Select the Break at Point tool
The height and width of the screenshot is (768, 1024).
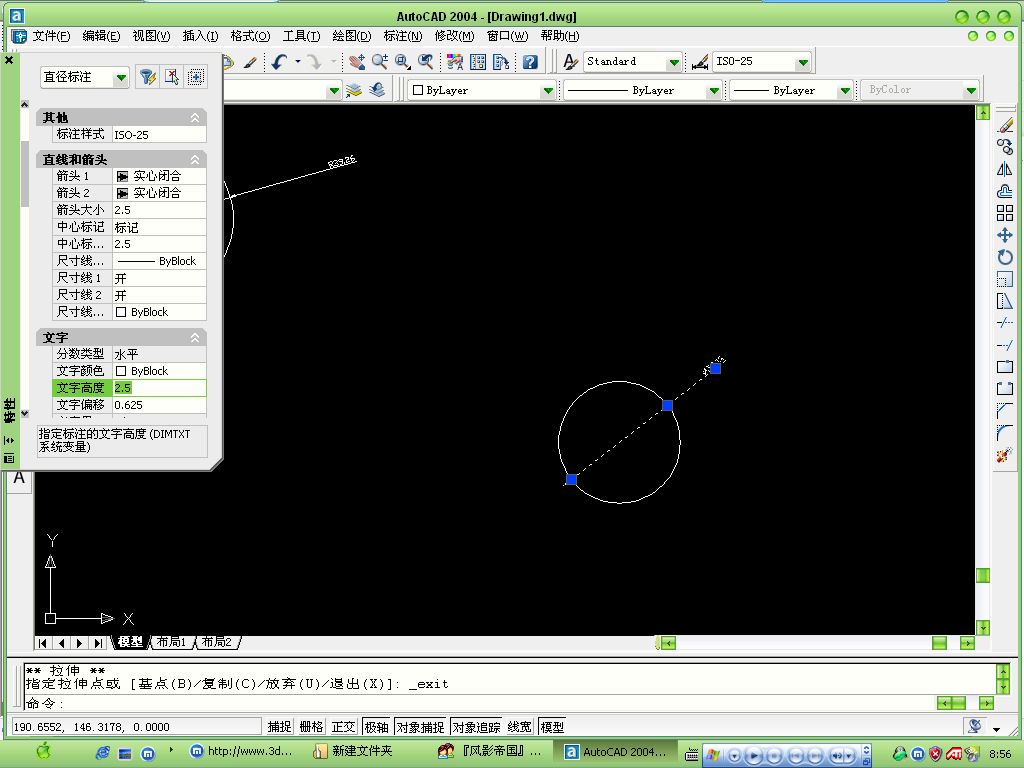tap(1005, 367)
